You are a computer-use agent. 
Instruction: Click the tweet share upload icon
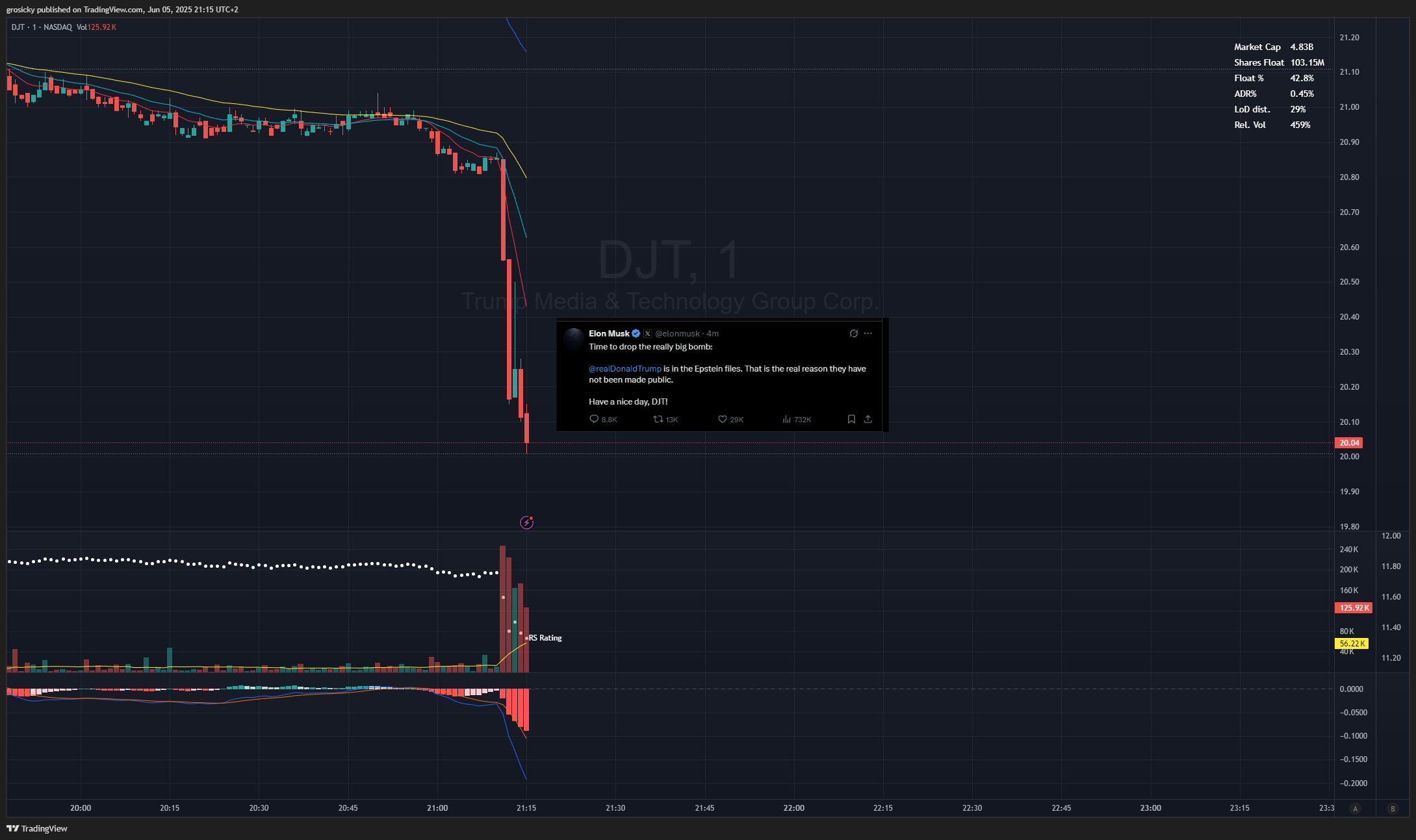[868, 419]
